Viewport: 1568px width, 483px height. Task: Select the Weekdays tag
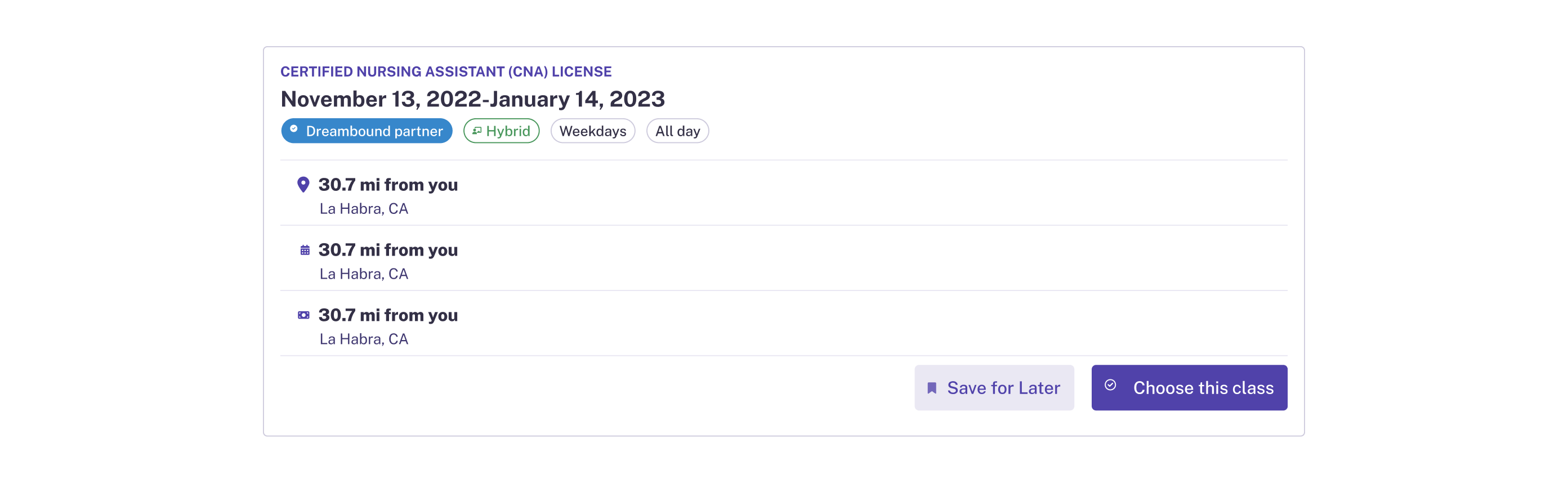[x=593, y=131]
